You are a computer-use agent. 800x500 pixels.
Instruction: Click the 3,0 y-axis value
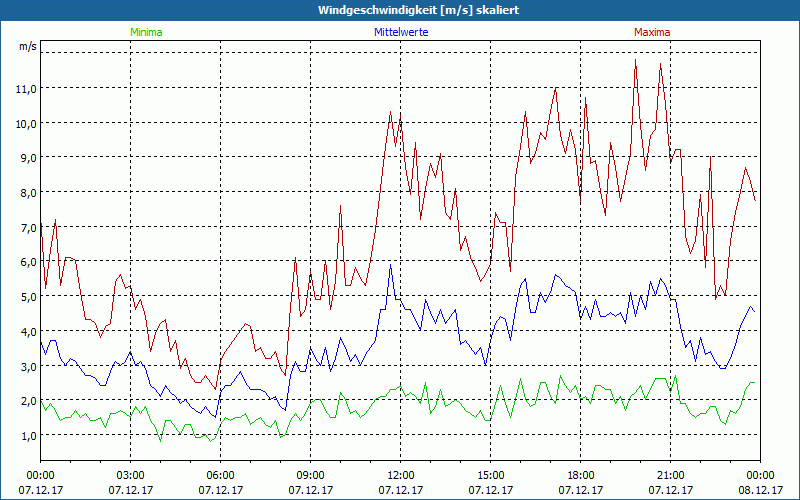29,366
